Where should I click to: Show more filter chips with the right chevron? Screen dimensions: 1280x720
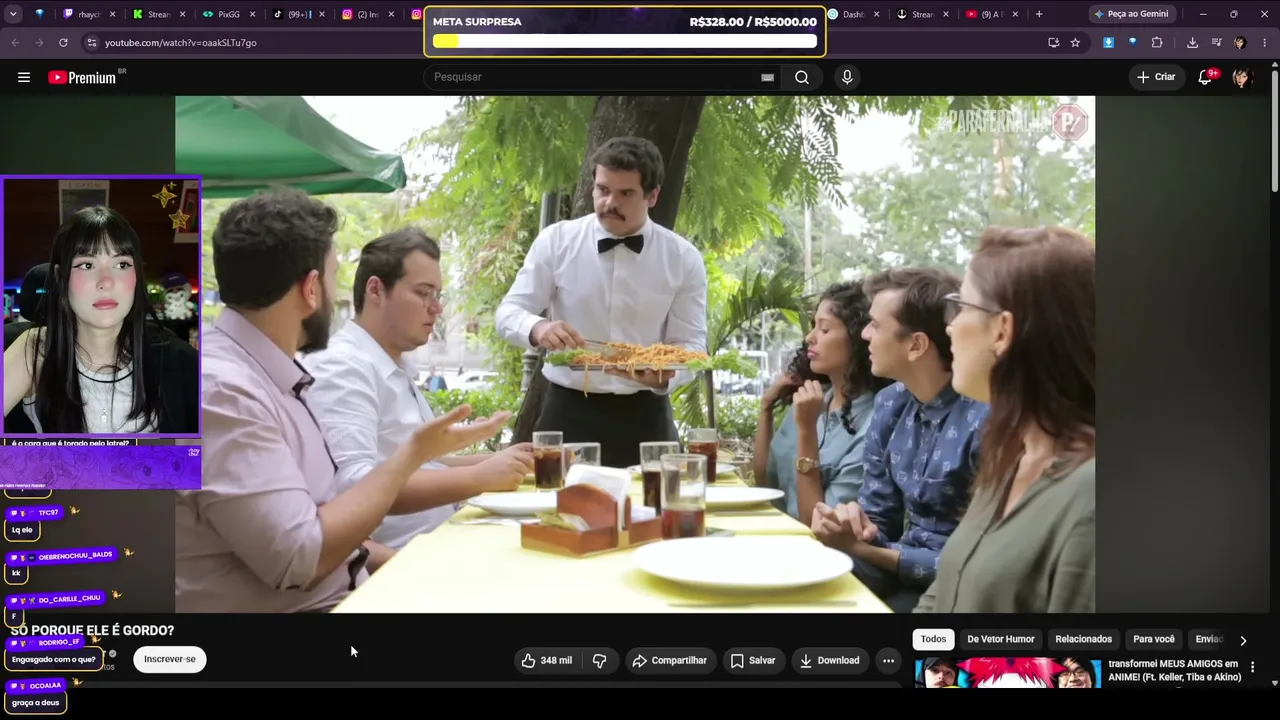[x=1243, y=640]
